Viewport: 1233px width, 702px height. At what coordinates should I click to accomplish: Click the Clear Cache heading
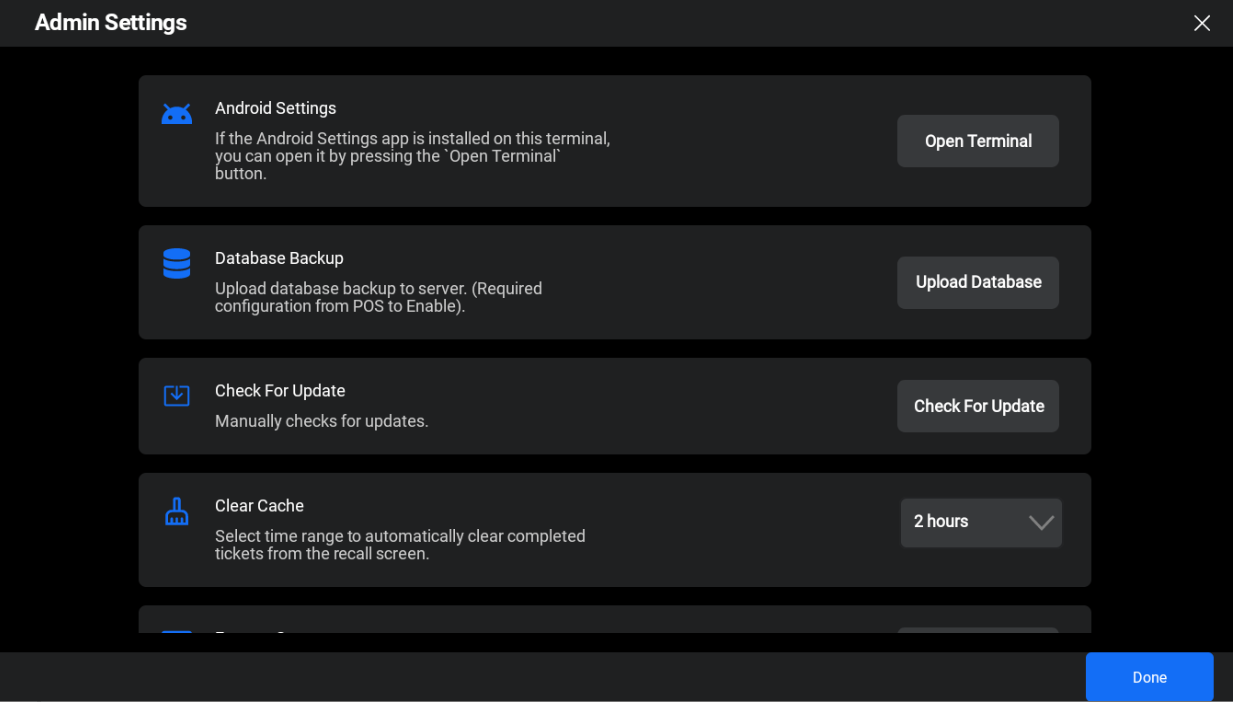(x=259, y=506)
